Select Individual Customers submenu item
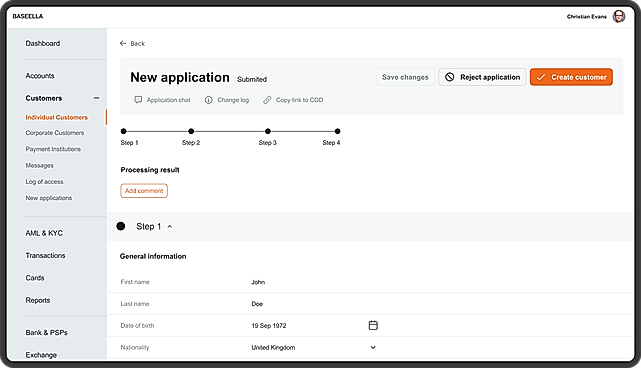 (x=56, y=117)
